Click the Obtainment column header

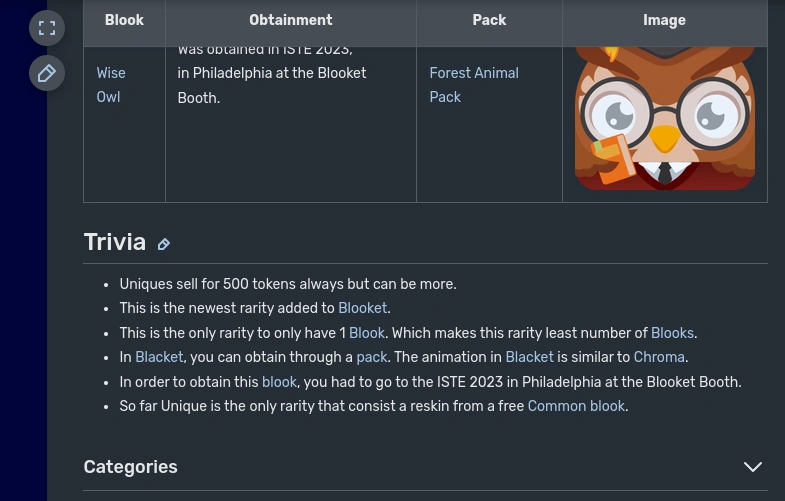291,20
